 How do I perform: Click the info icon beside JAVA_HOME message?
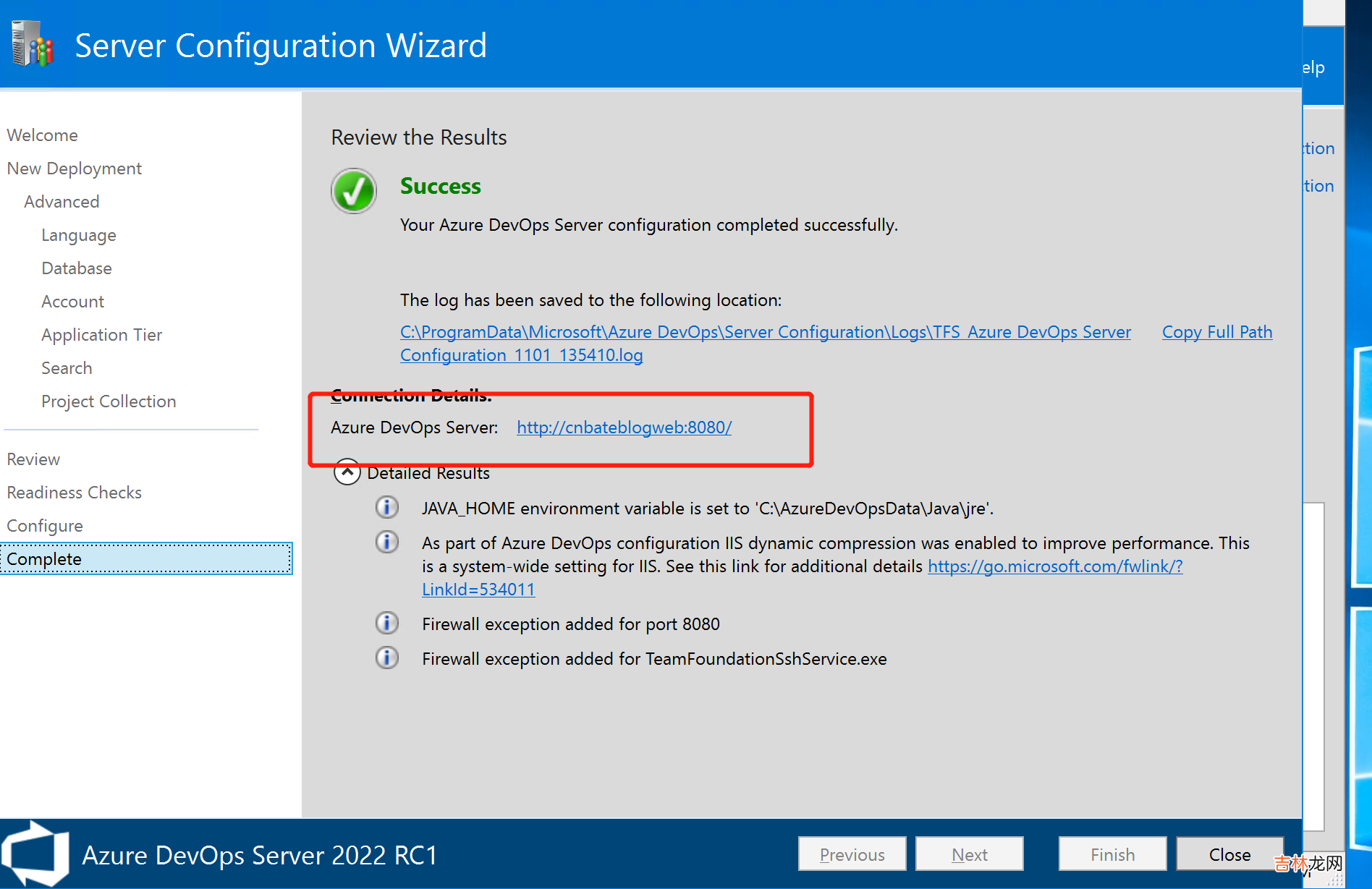(387, 508)
